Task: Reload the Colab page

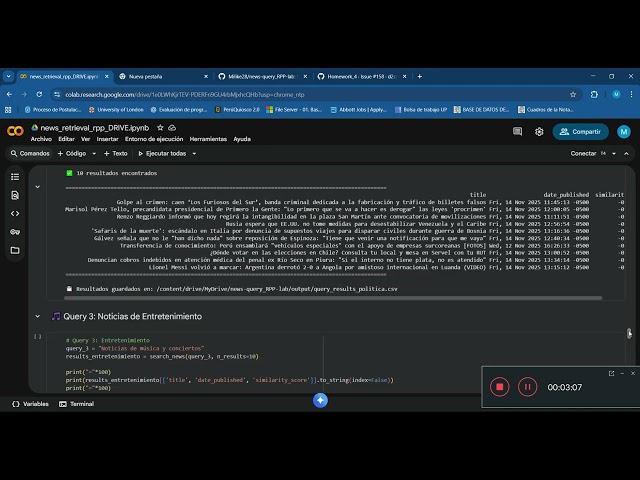Action: point(39,94)
